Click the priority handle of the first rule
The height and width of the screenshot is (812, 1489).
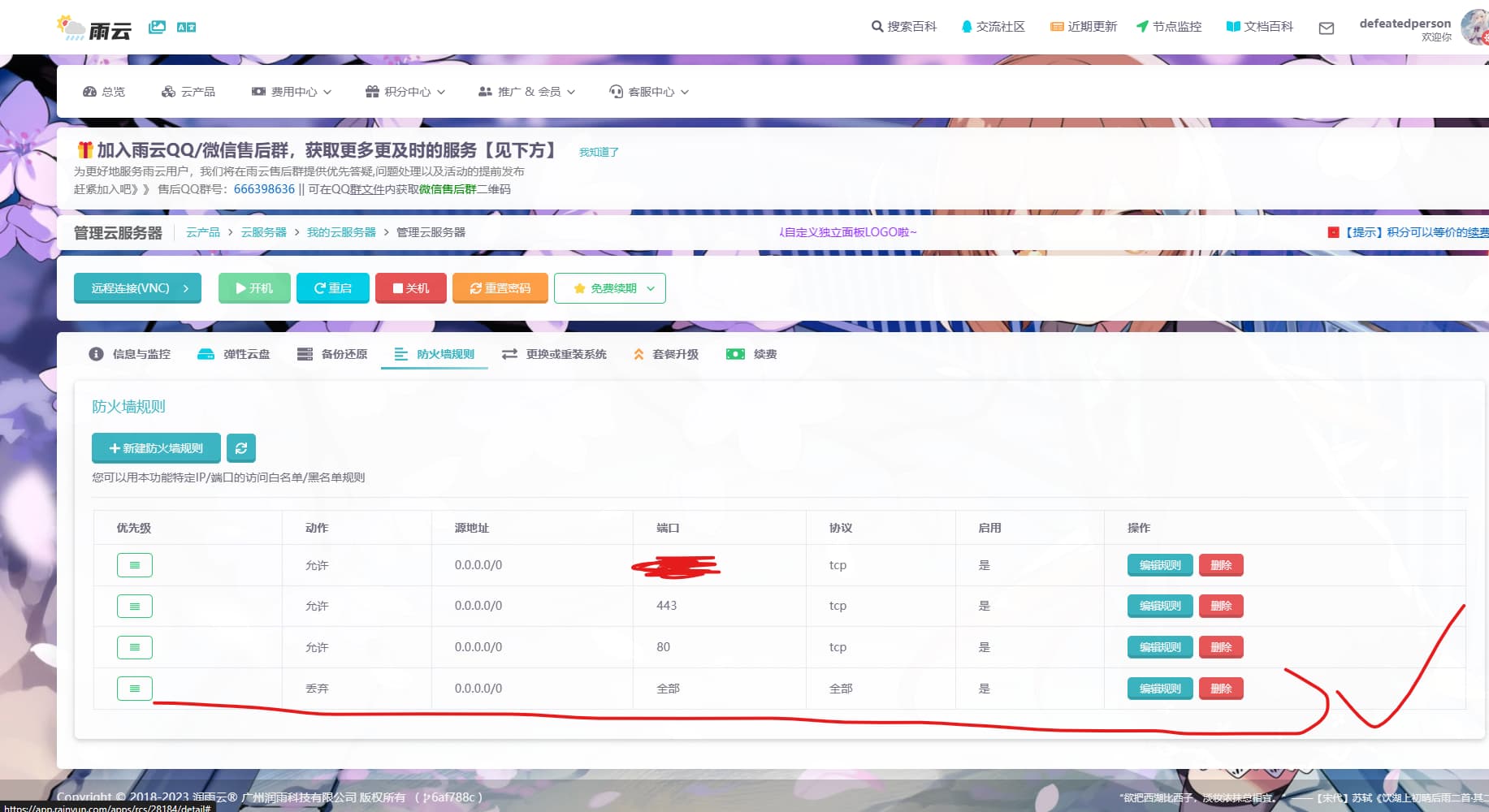(x=134, y=564)
